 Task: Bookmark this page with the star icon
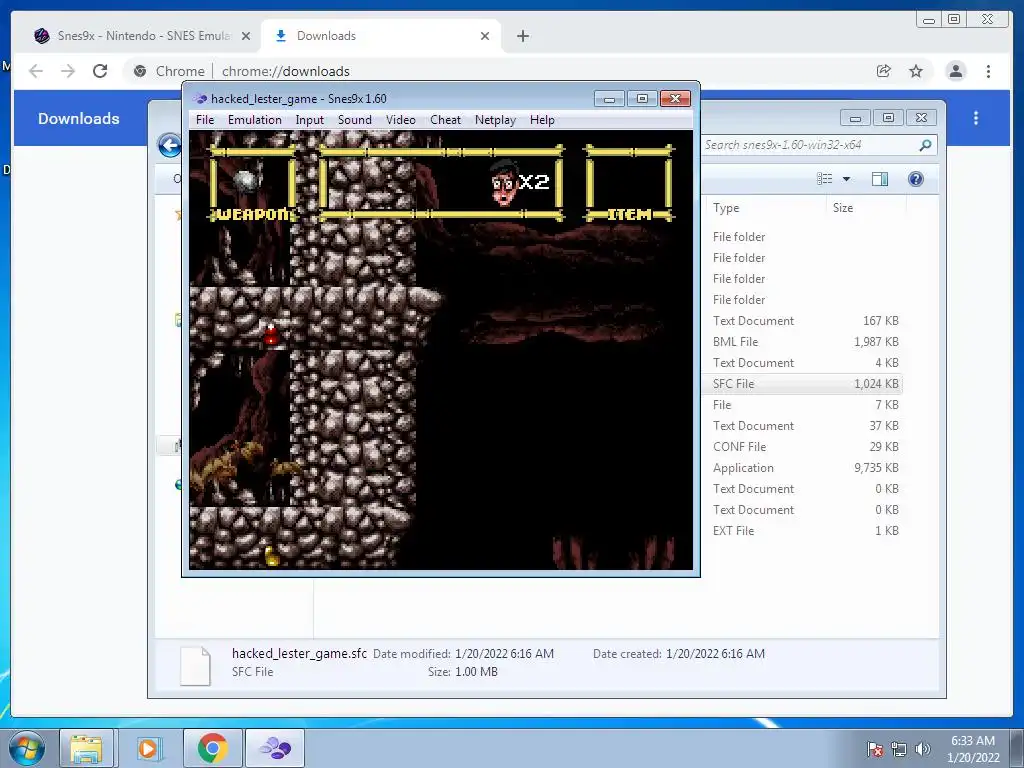[916, 71]
